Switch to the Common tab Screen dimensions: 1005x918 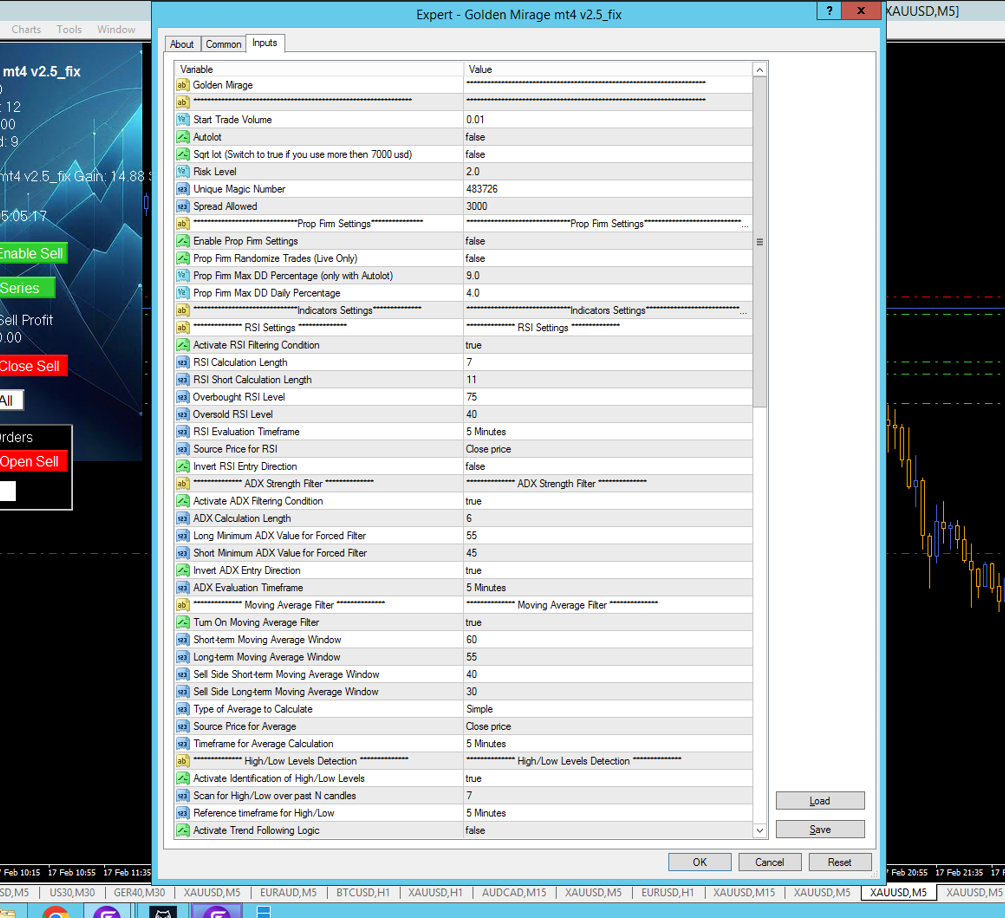point(223,44)
